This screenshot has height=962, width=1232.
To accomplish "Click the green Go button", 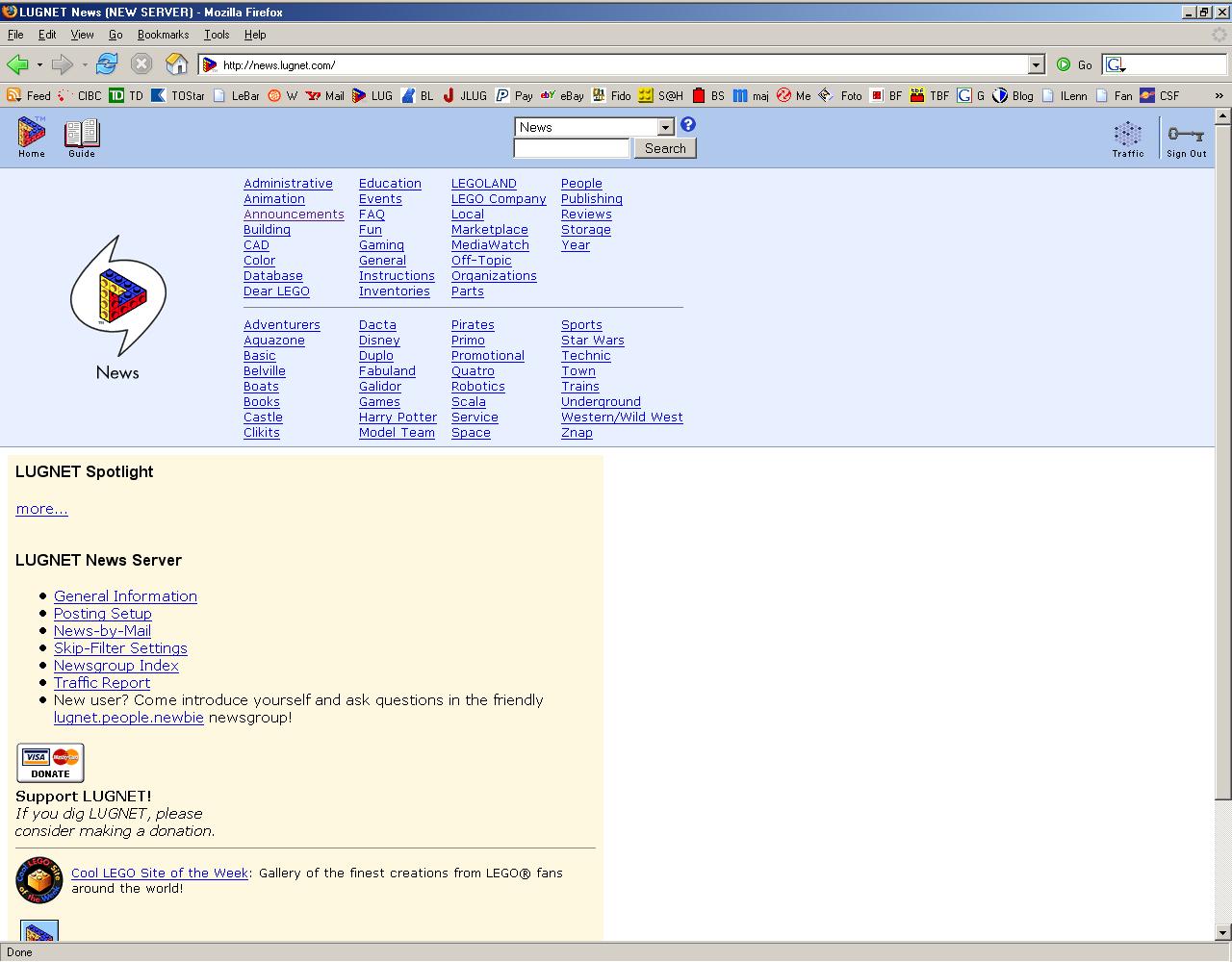I will pyautogui.click(x=1074, y=64).
